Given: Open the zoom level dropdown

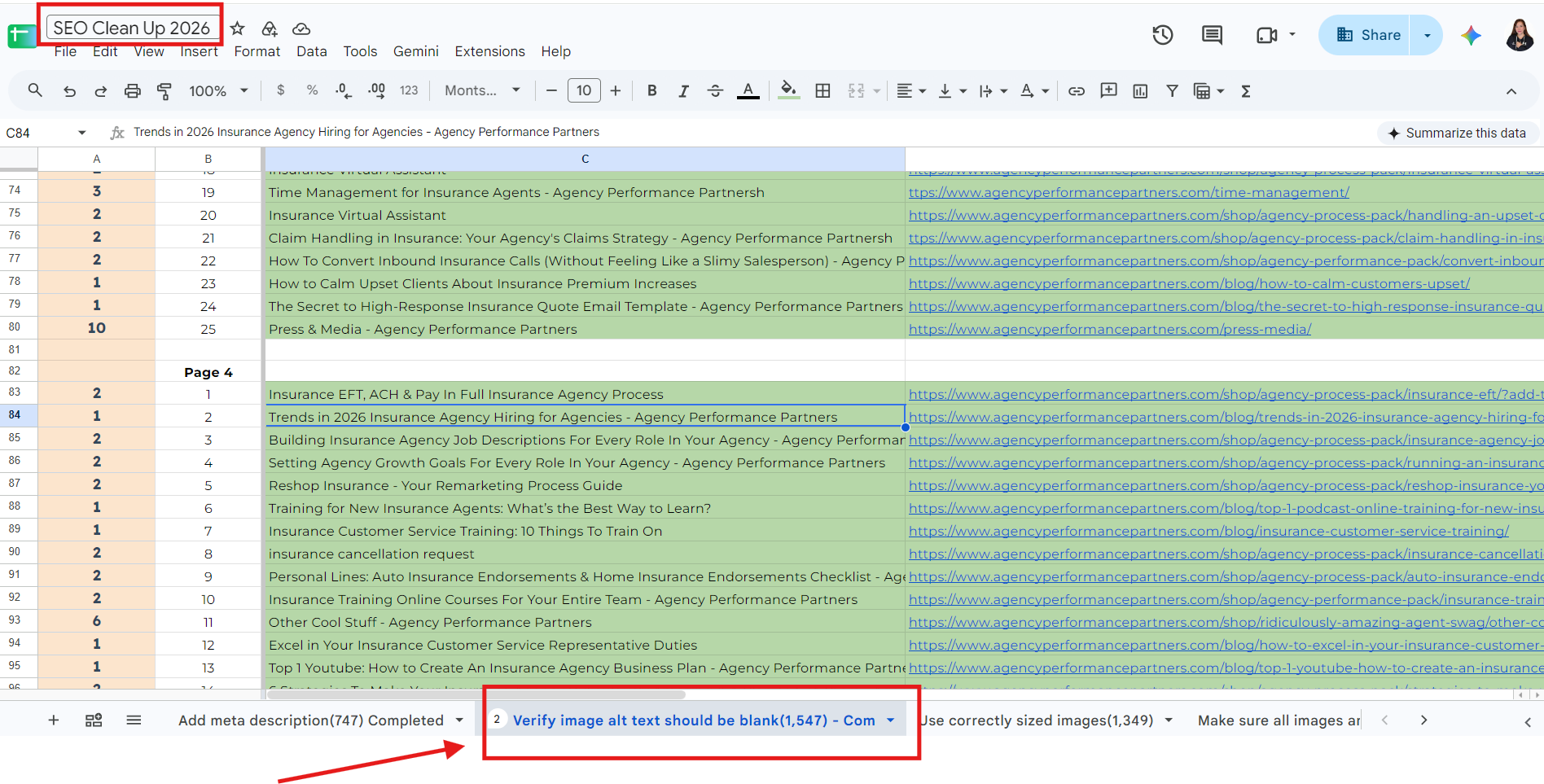Looking at the screenshot, I should 218,91.
